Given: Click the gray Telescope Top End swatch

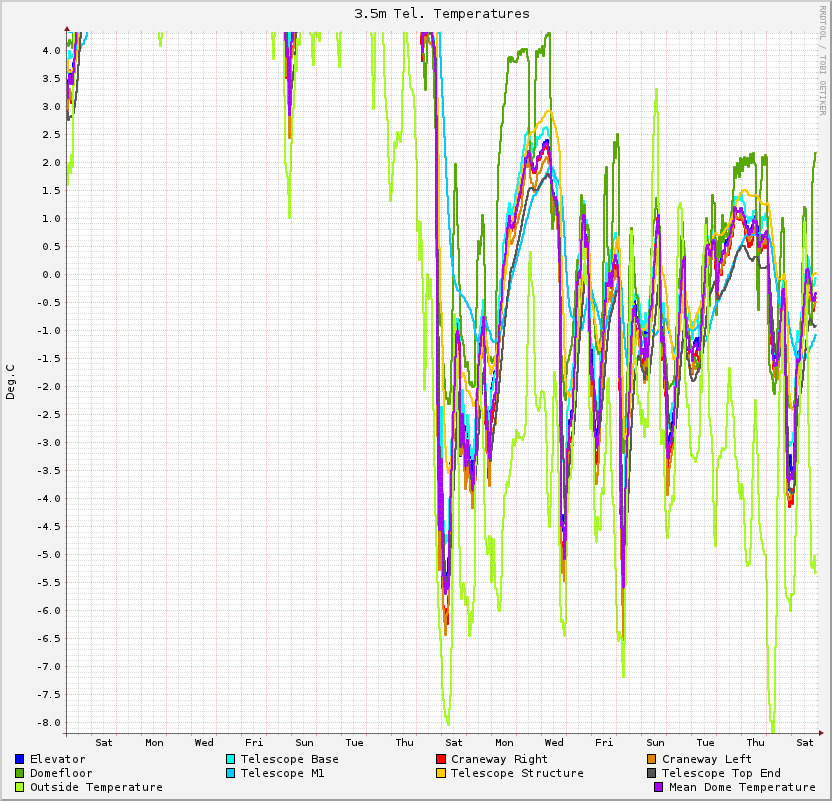Looking at the screenshot, I should (652, 773).
